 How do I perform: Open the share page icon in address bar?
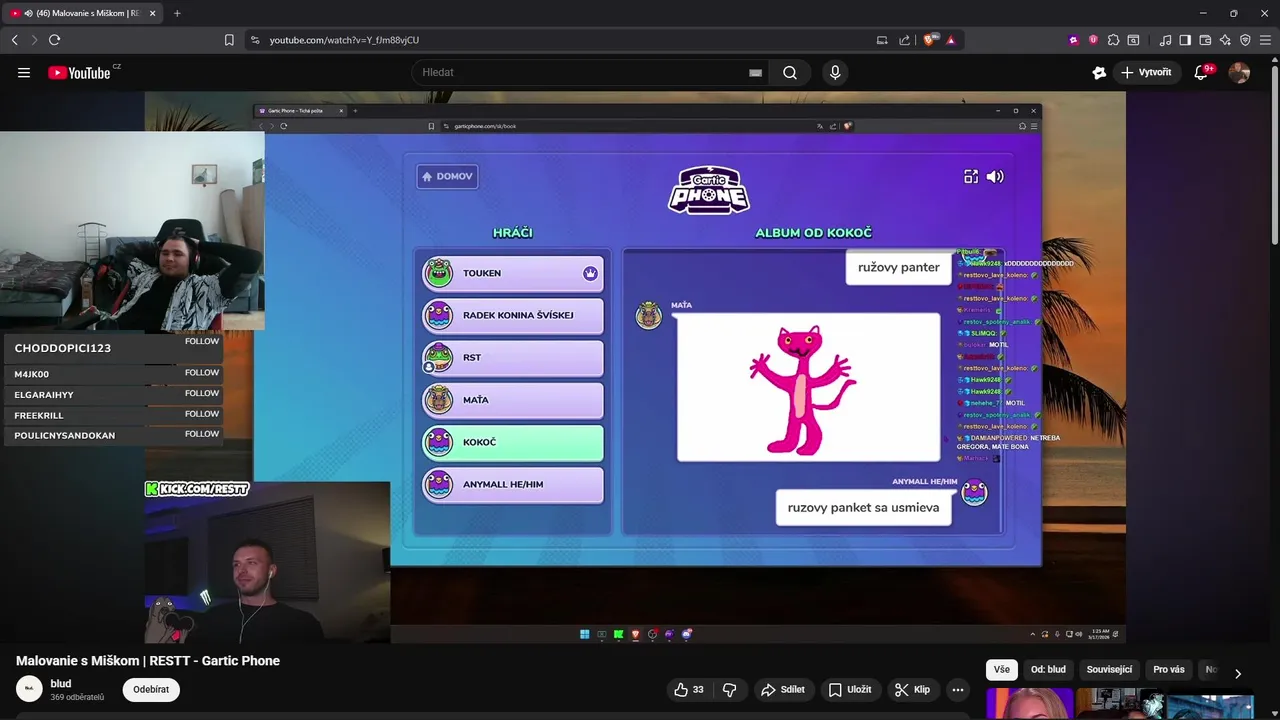(904, 40)
